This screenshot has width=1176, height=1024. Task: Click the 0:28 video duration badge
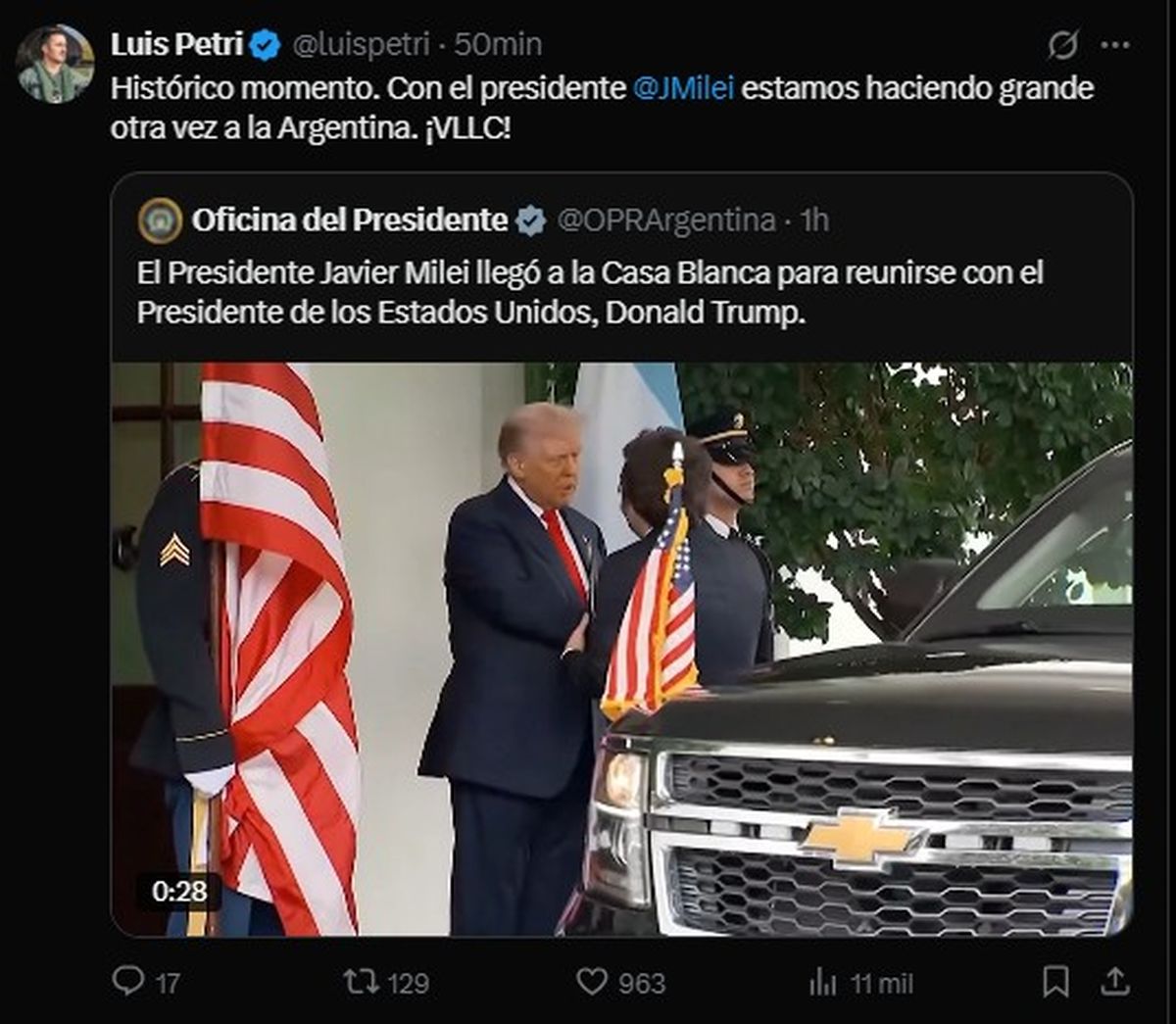[179, 891]
